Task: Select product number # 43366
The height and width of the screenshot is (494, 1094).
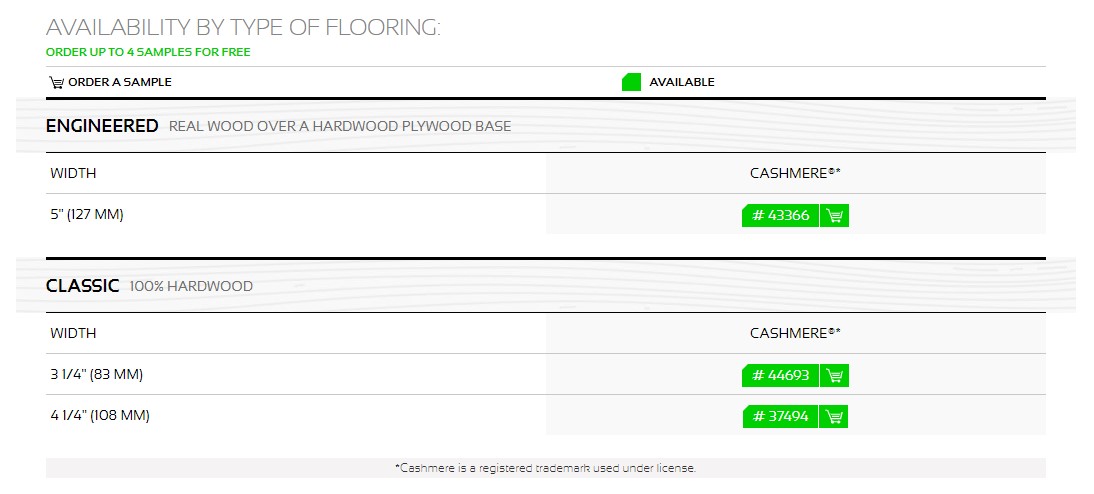Action: point(780,216)
